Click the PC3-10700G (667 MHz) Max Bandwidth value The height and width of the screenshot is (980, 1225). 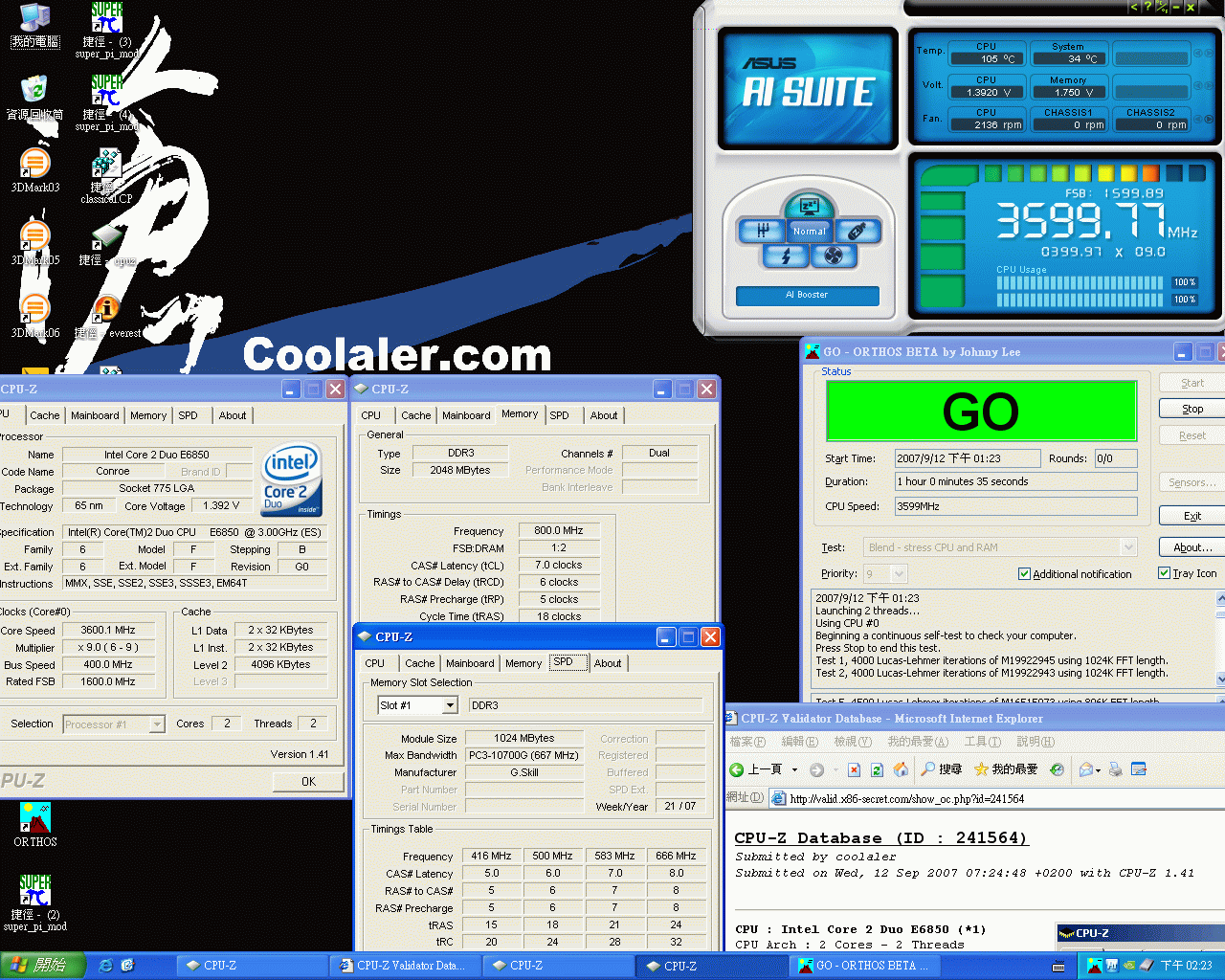[x=524, y=755]
